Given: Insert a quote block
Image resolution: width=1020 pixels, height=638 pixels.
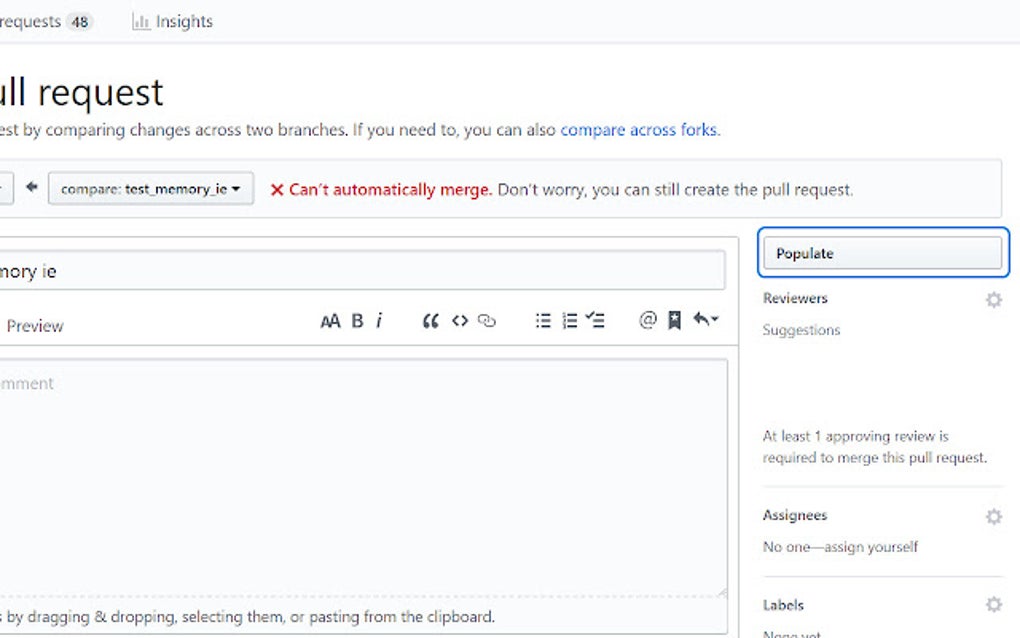Looking at the screenshot, I should coord(431,320).
